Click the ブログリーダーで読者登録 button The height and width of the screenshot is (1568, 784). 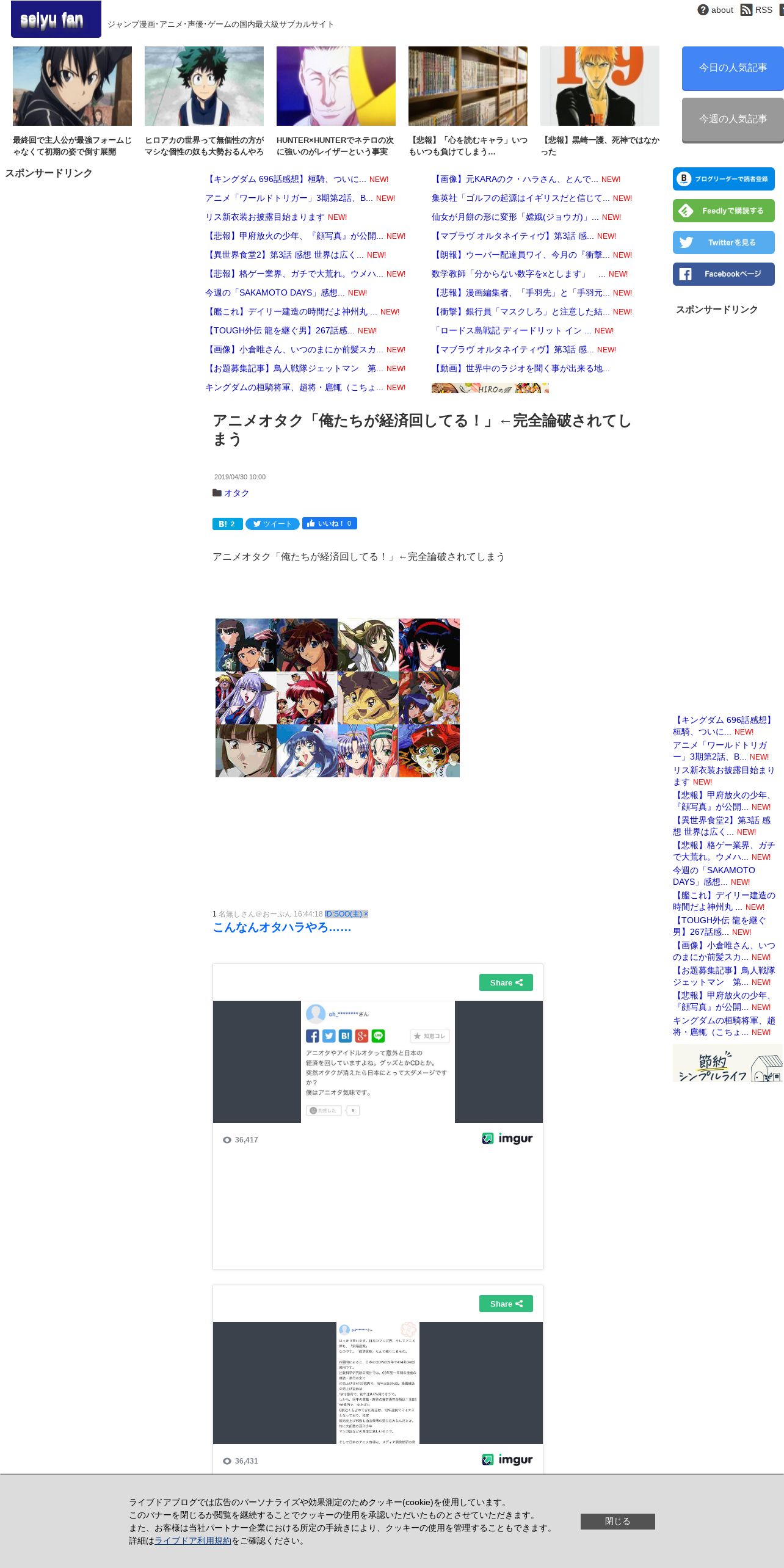coord(724,179)
